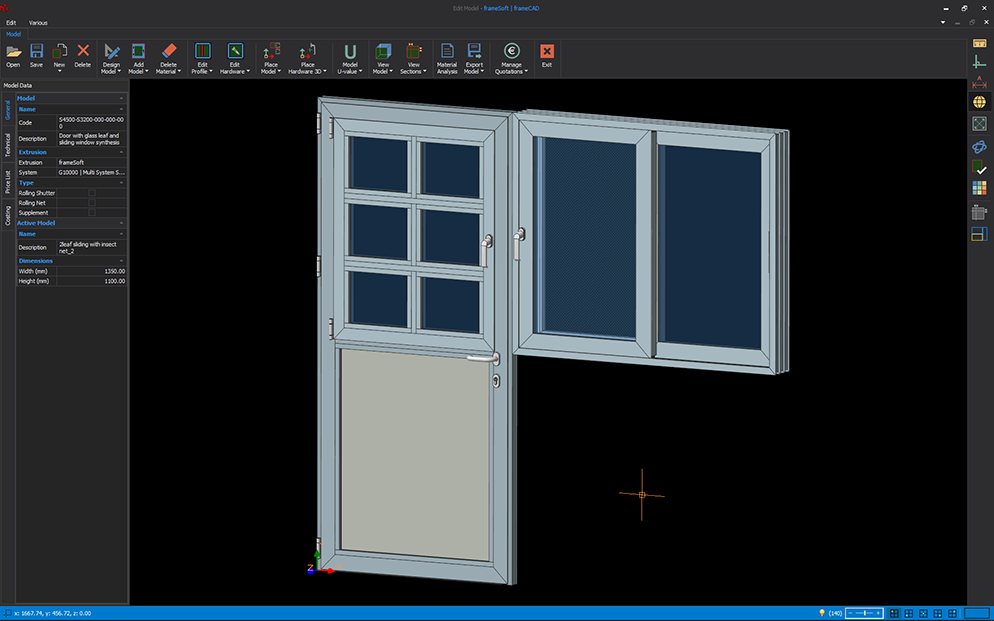The image size is (994, 621).
Task: Open the Material Analysis tool
Action: coord(447,59)
